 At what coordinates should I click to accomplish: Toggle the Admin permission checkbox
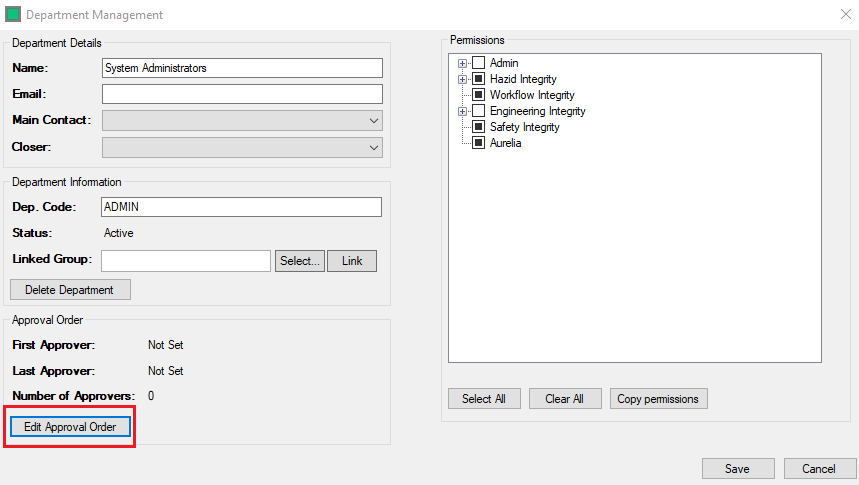[478, 63]
